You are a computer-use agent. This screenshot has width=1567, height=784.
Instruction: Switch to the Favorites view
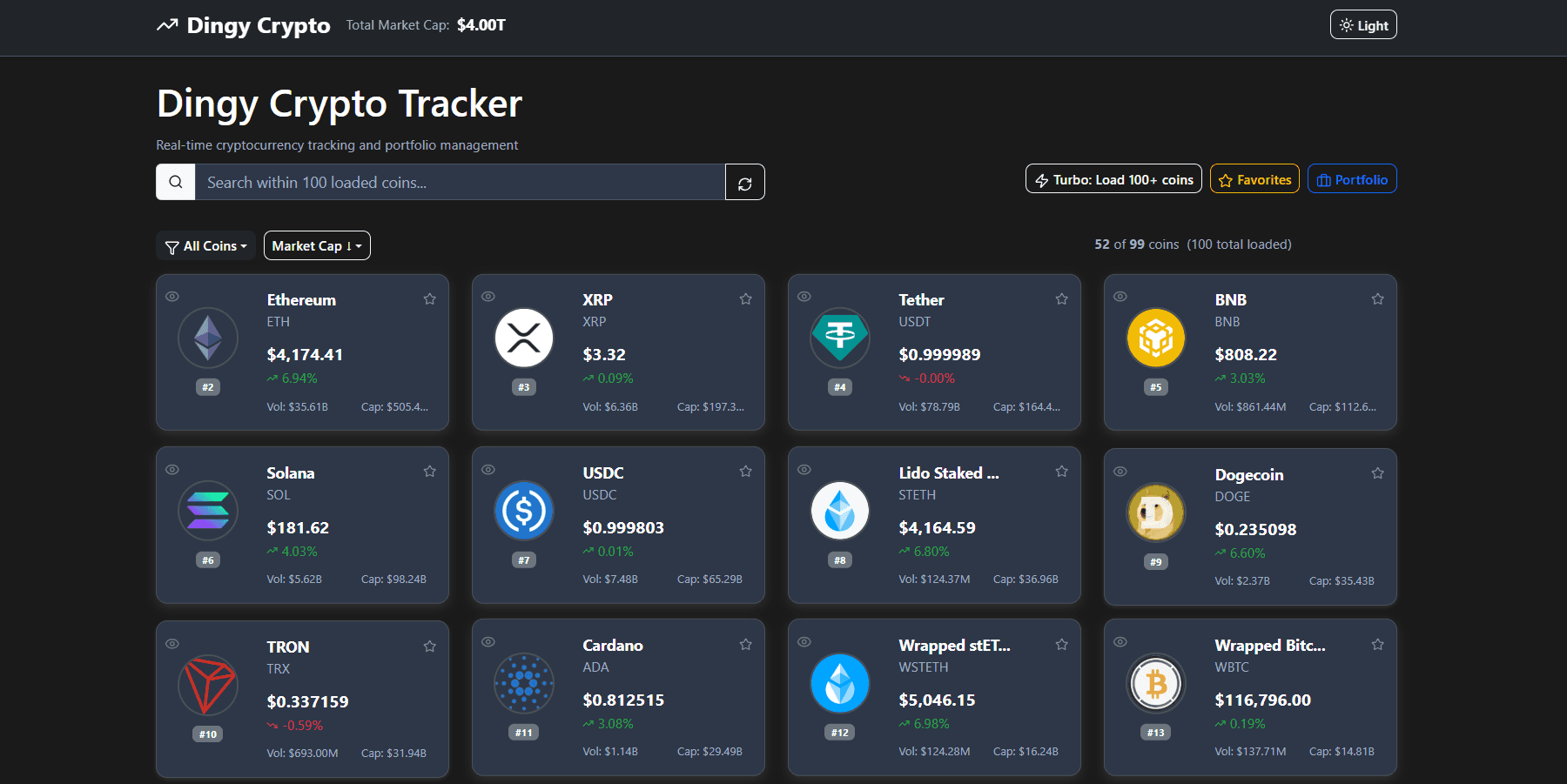click(x=1254, y=179)
